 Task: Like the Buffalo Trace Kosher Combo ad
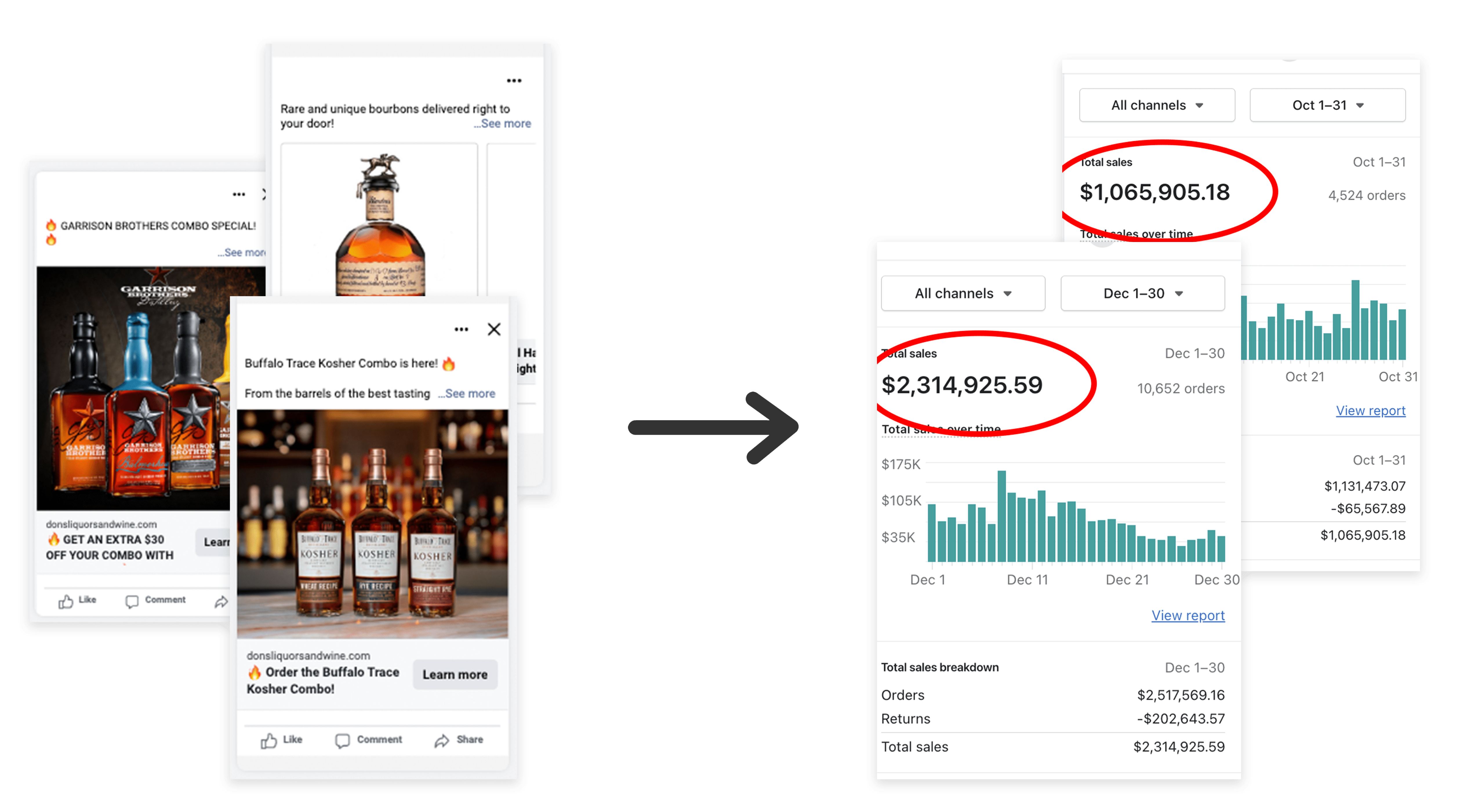(x=282, y=740)
